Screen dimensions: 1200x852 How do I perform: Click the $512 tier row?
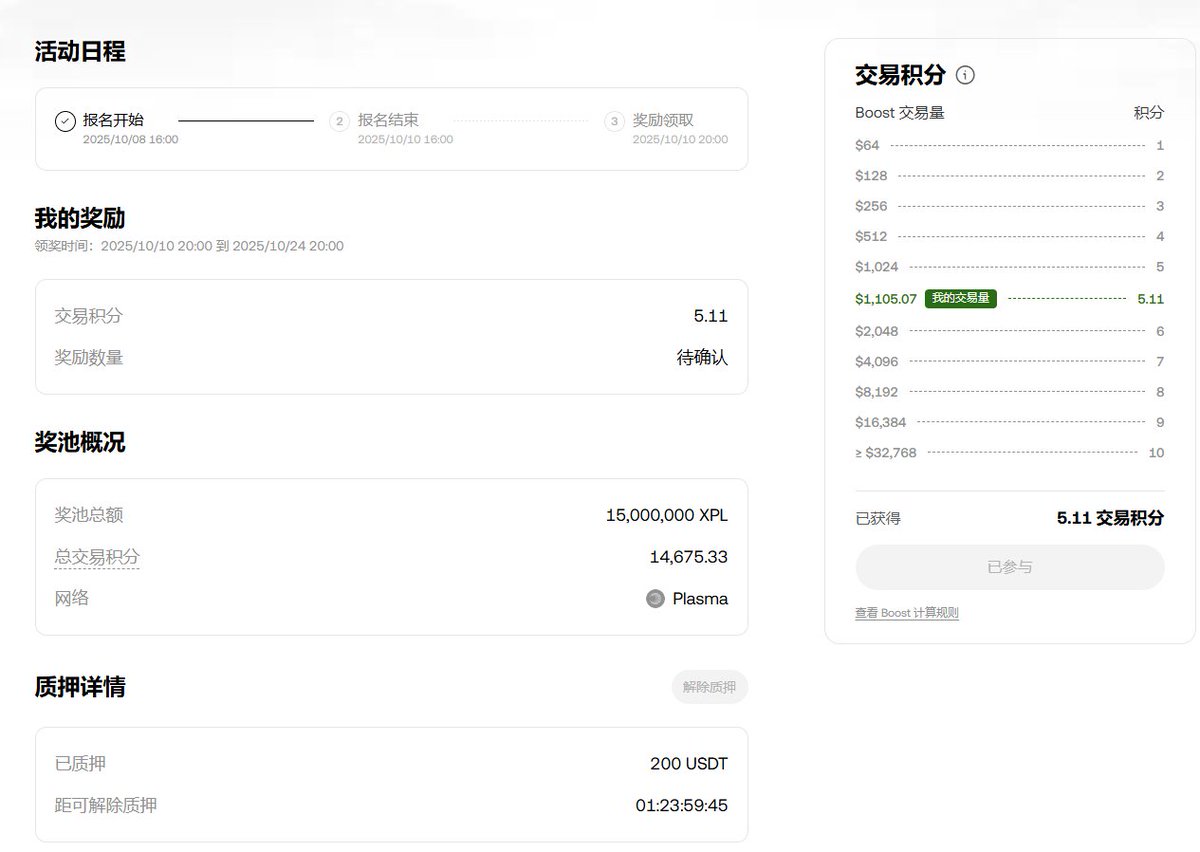tap(1010, 237)
